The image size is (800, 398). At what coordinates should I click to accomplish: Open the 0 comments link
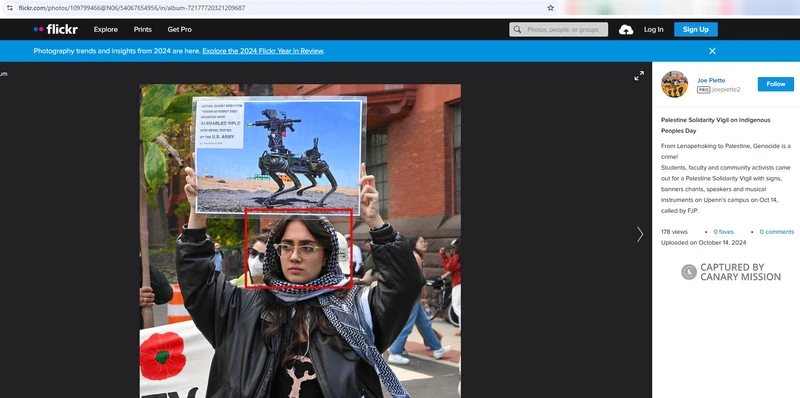(x=777, y=232)
